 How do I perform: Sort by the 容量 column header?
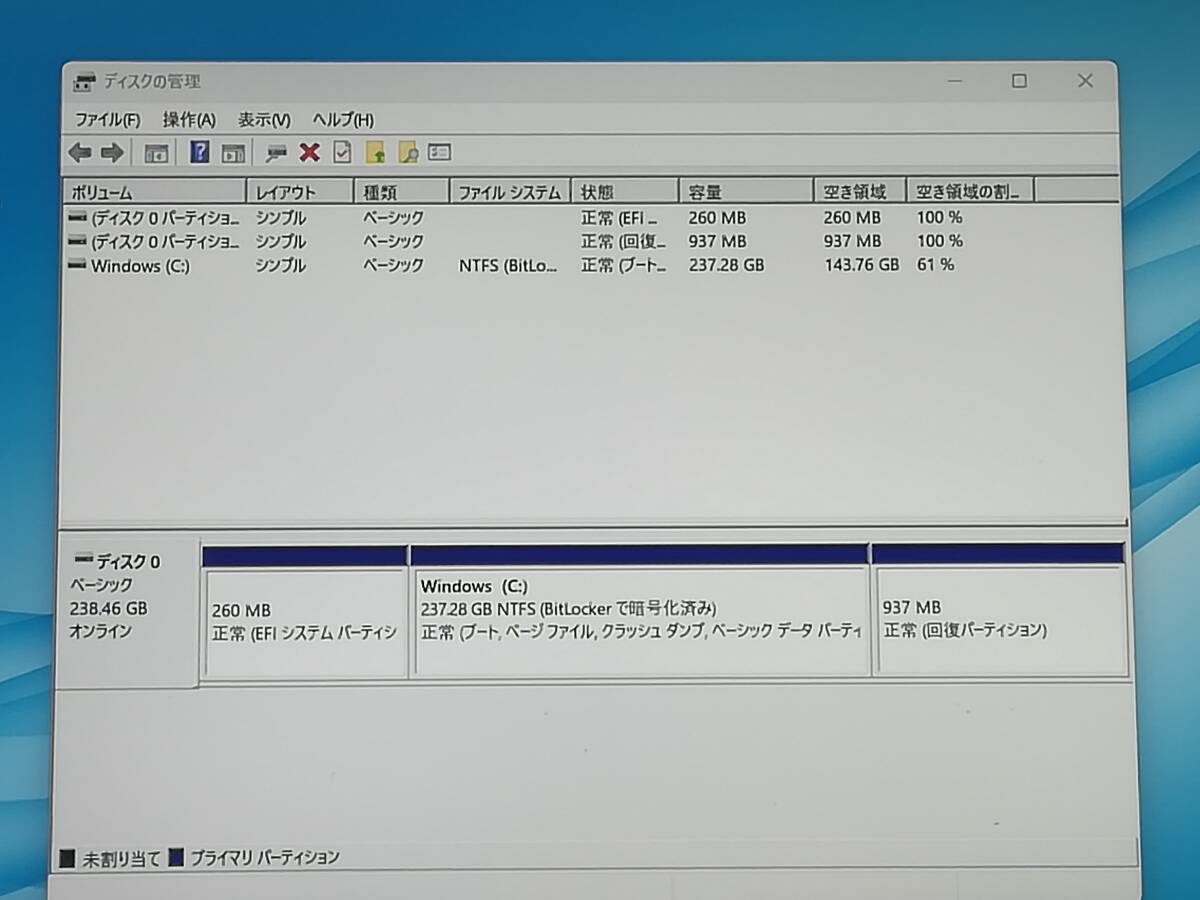pos(744,190)
